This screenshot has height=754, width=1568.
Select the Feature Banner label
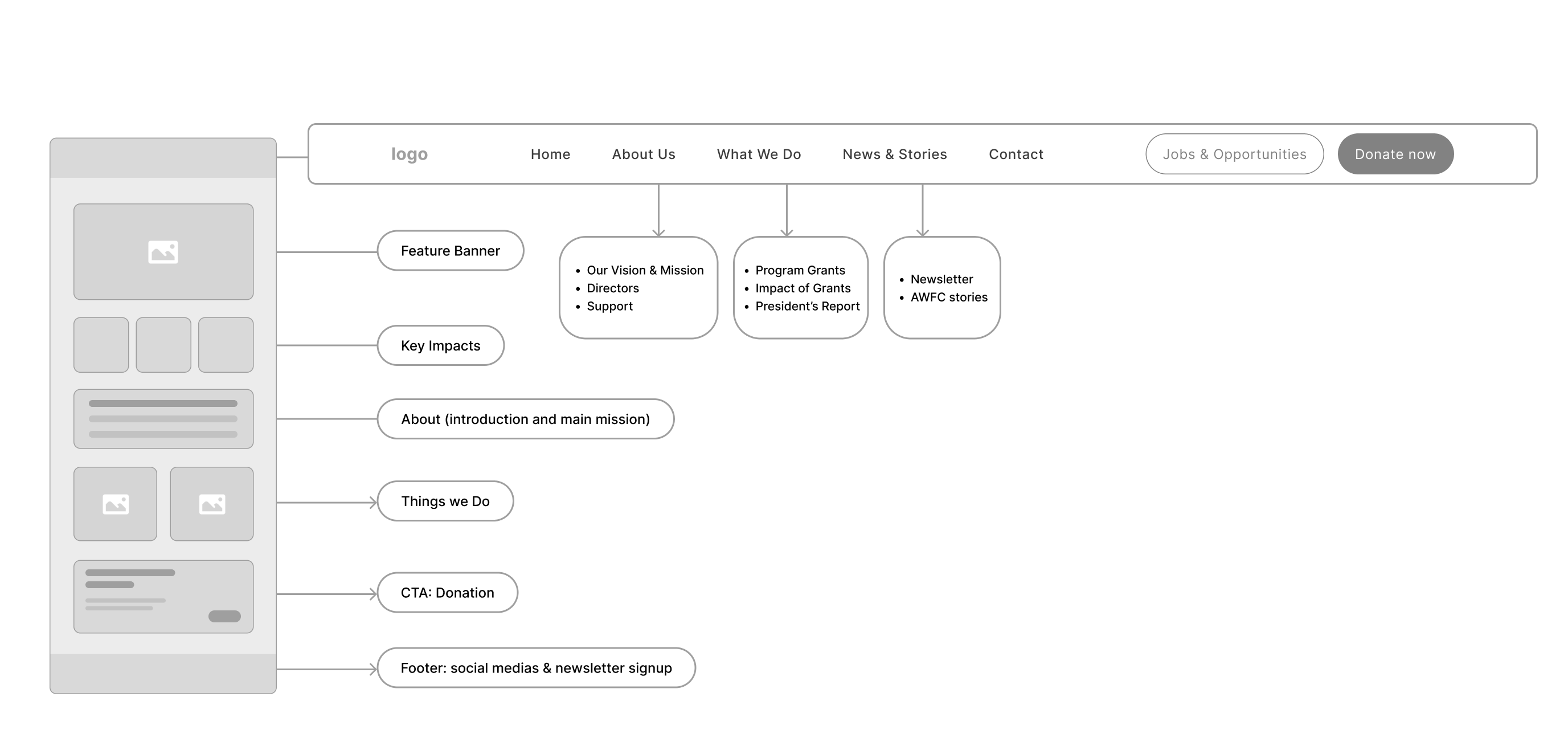pyautogui.click(x=451, y=250)
